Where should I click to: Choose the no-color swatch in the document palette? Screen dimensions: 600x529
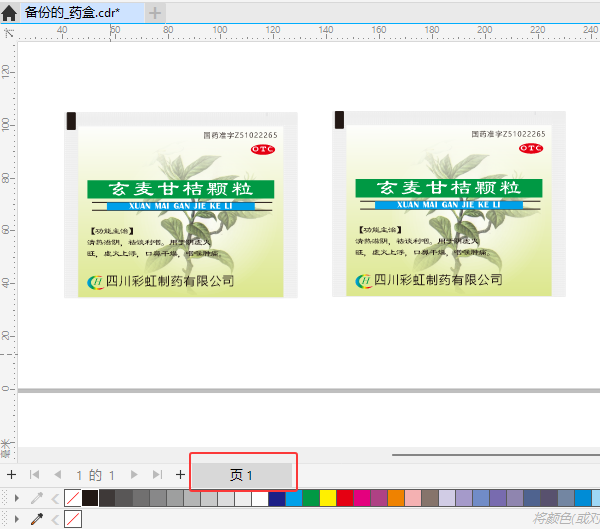tap(73, 498)
